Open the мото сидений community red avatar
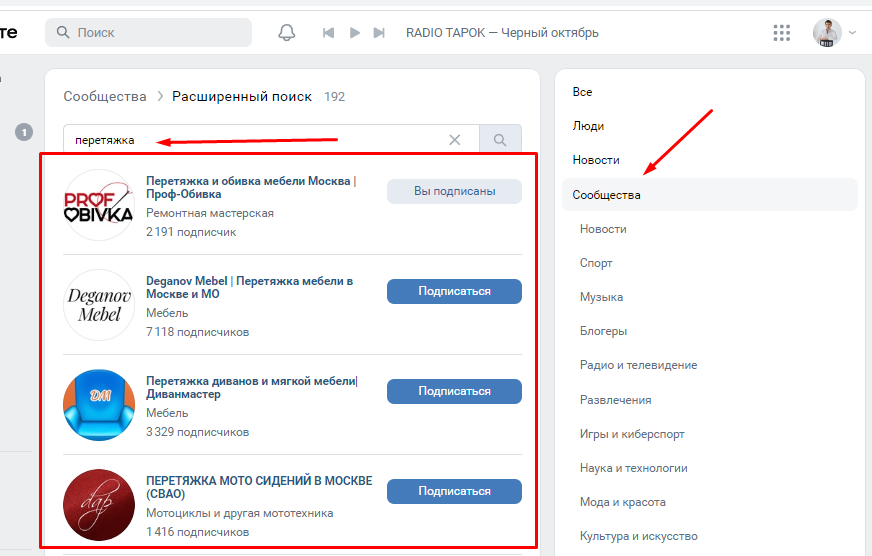 tap(99, 505)
